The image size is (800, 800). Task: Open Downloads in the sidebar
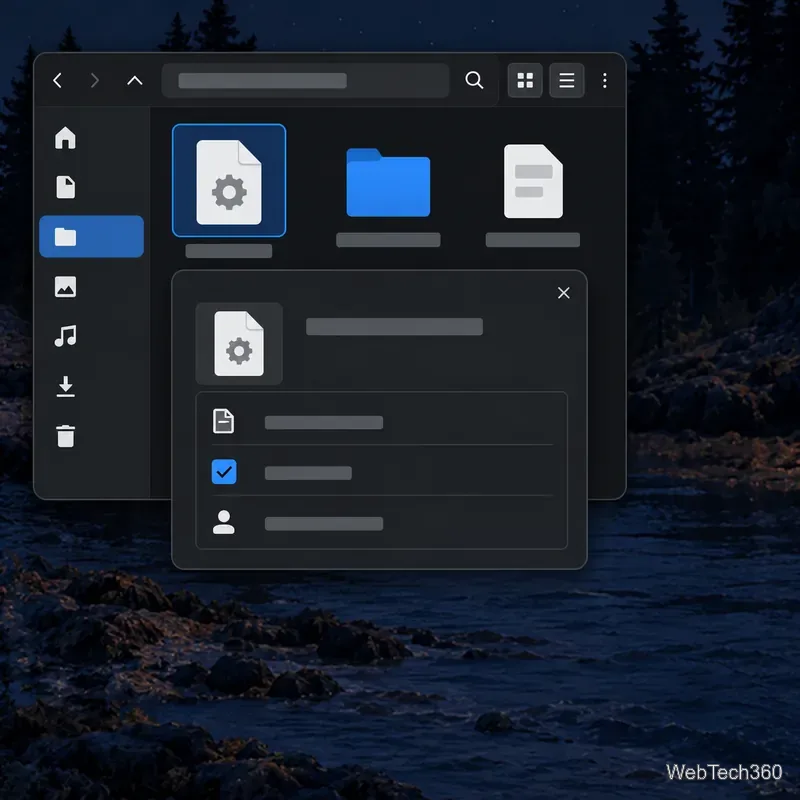(65, 386)
